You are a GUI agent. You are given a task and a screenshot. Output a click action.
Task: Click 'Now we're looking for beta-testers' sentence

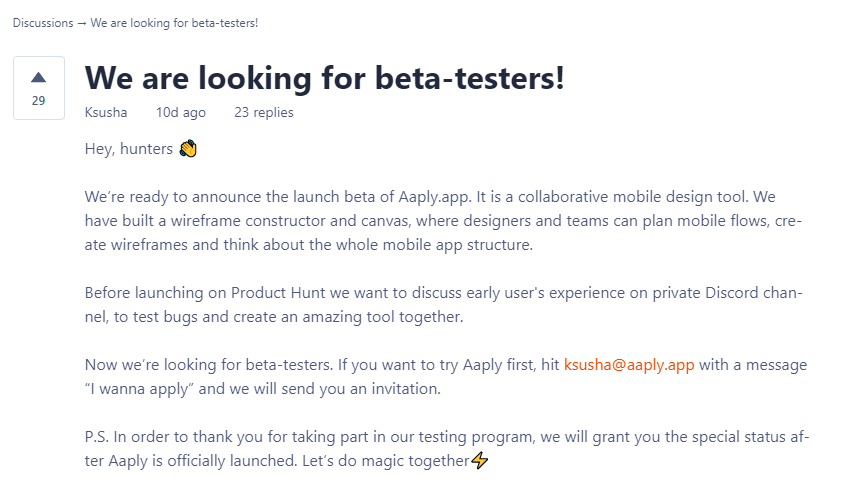(209, 365)
